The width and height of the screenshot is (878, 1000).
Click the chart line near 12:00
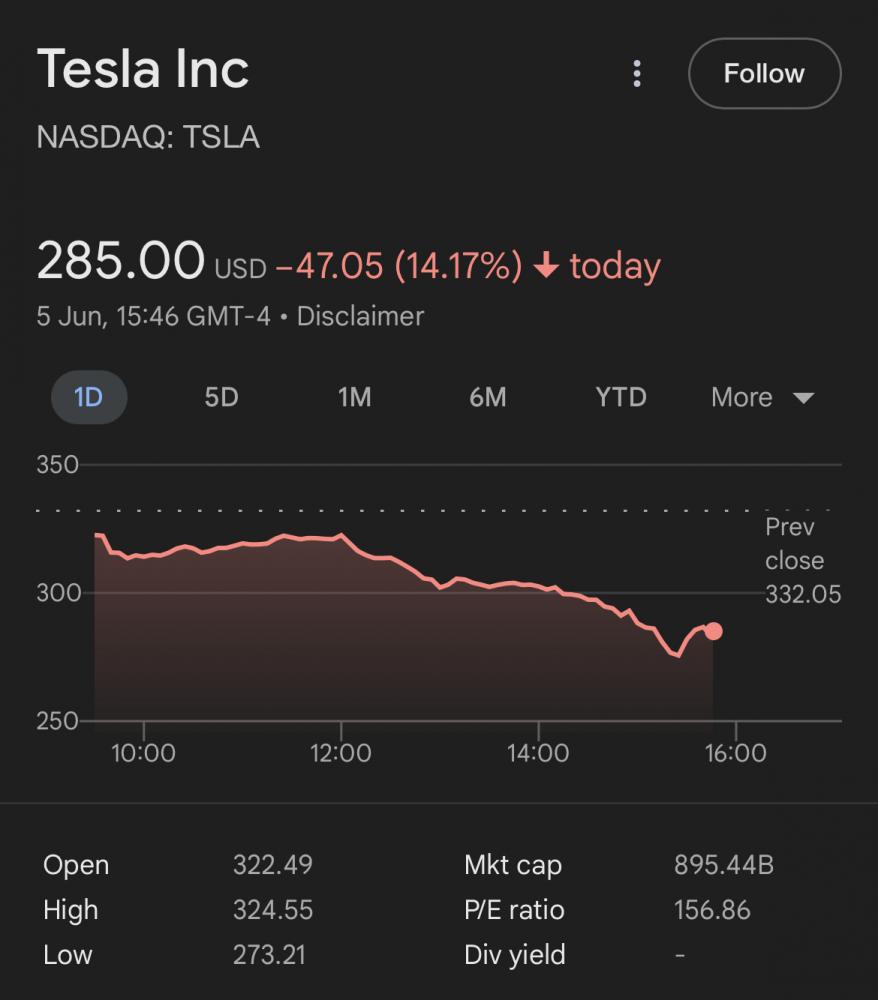click(x=341, y=536)
